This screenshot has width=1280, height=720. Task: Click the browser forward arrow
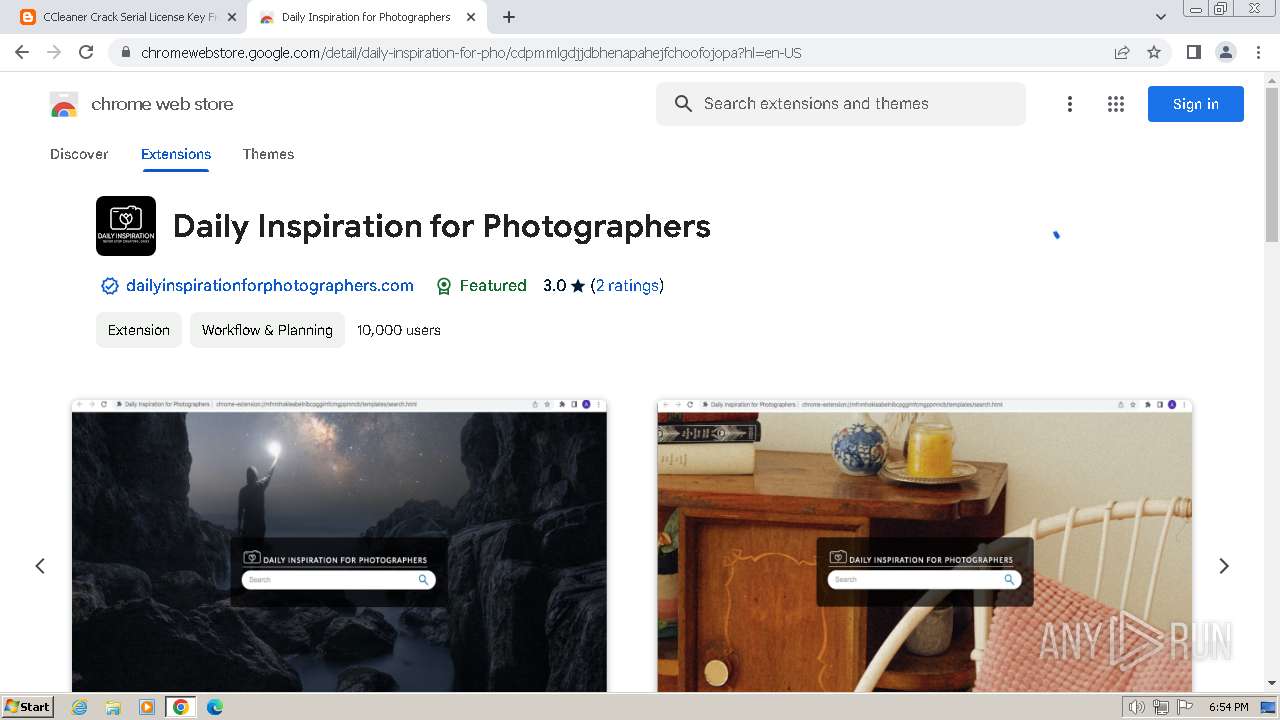pyautogui.click(x=54, y=52)
